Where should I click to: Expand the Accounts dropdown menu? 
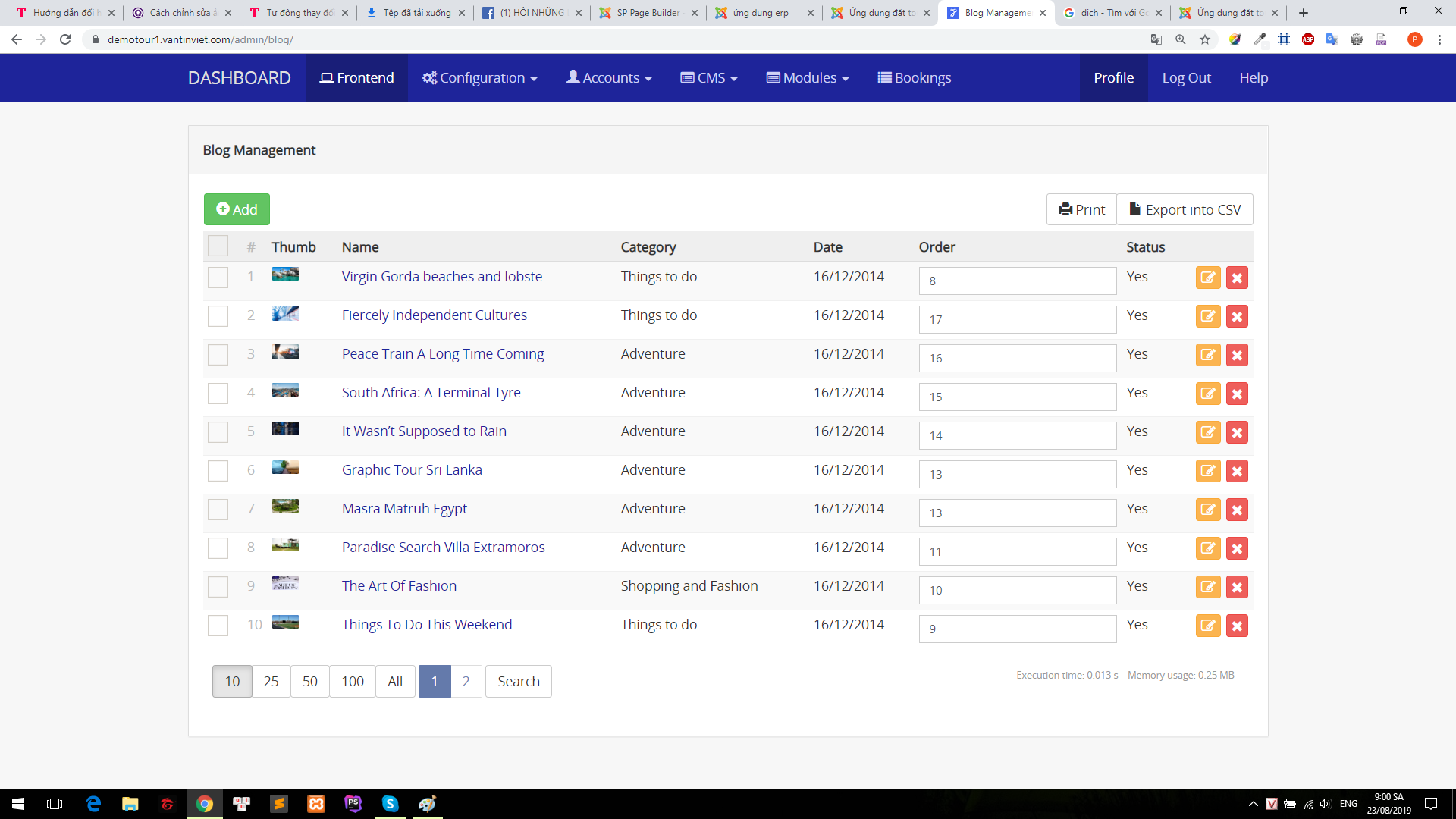[x=609, y=78]
